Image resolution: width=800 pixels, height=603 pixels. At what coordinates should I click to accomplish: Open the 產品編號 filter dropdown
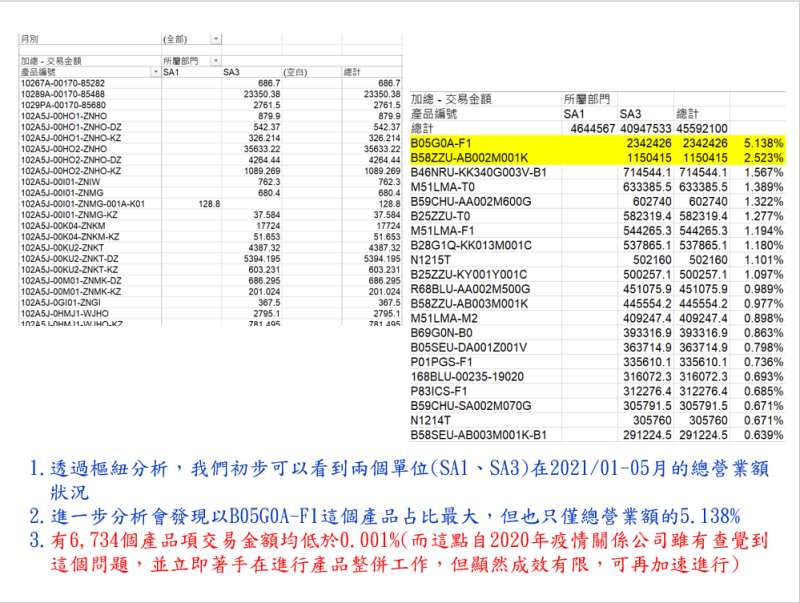point(155,71)
